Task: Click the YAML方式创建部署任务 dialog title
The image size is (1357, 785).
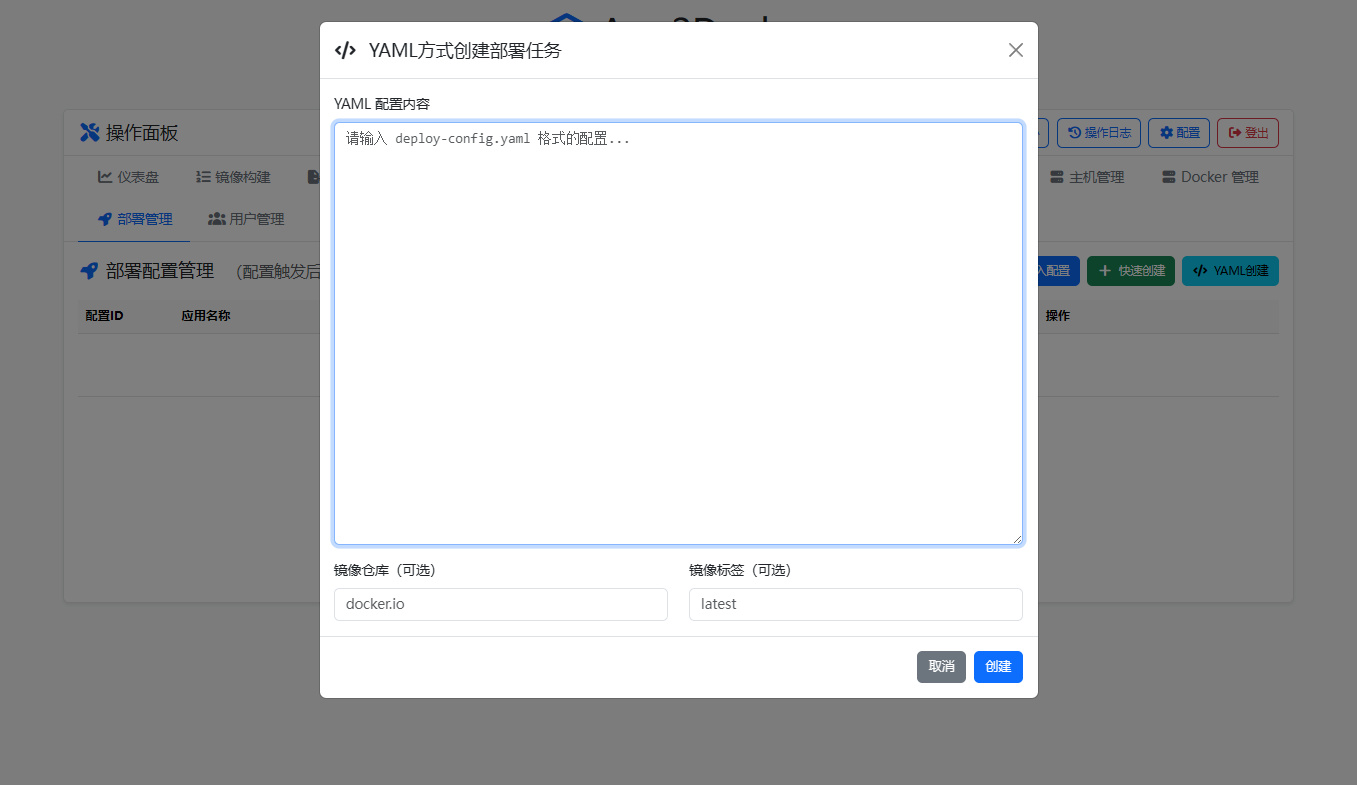Action: tap(465, 50)
